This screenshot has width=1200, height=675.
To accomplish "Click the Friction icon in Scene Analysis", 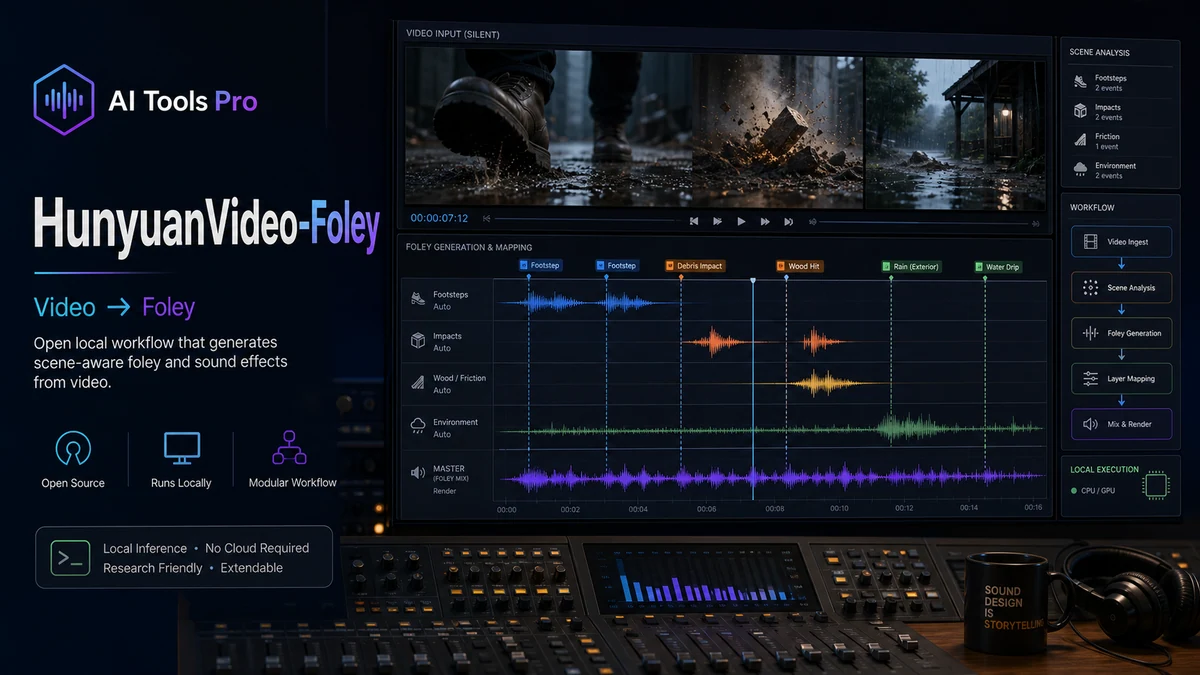I will coord(1080,140).
